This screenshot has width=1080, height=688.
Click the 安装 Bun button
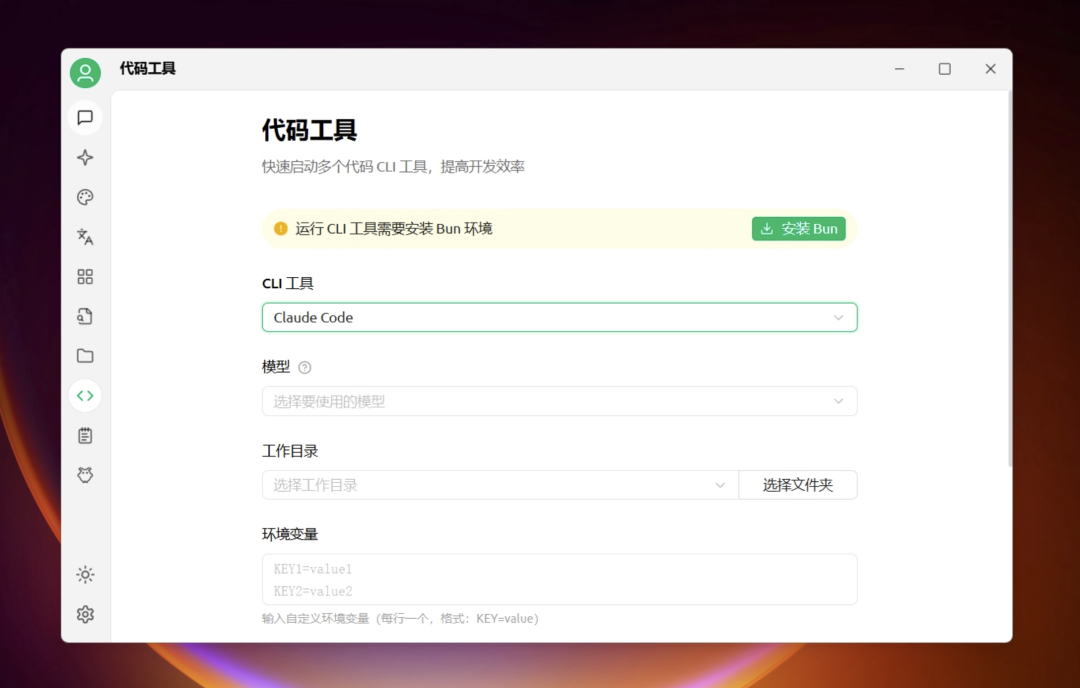tap(798, 229)
